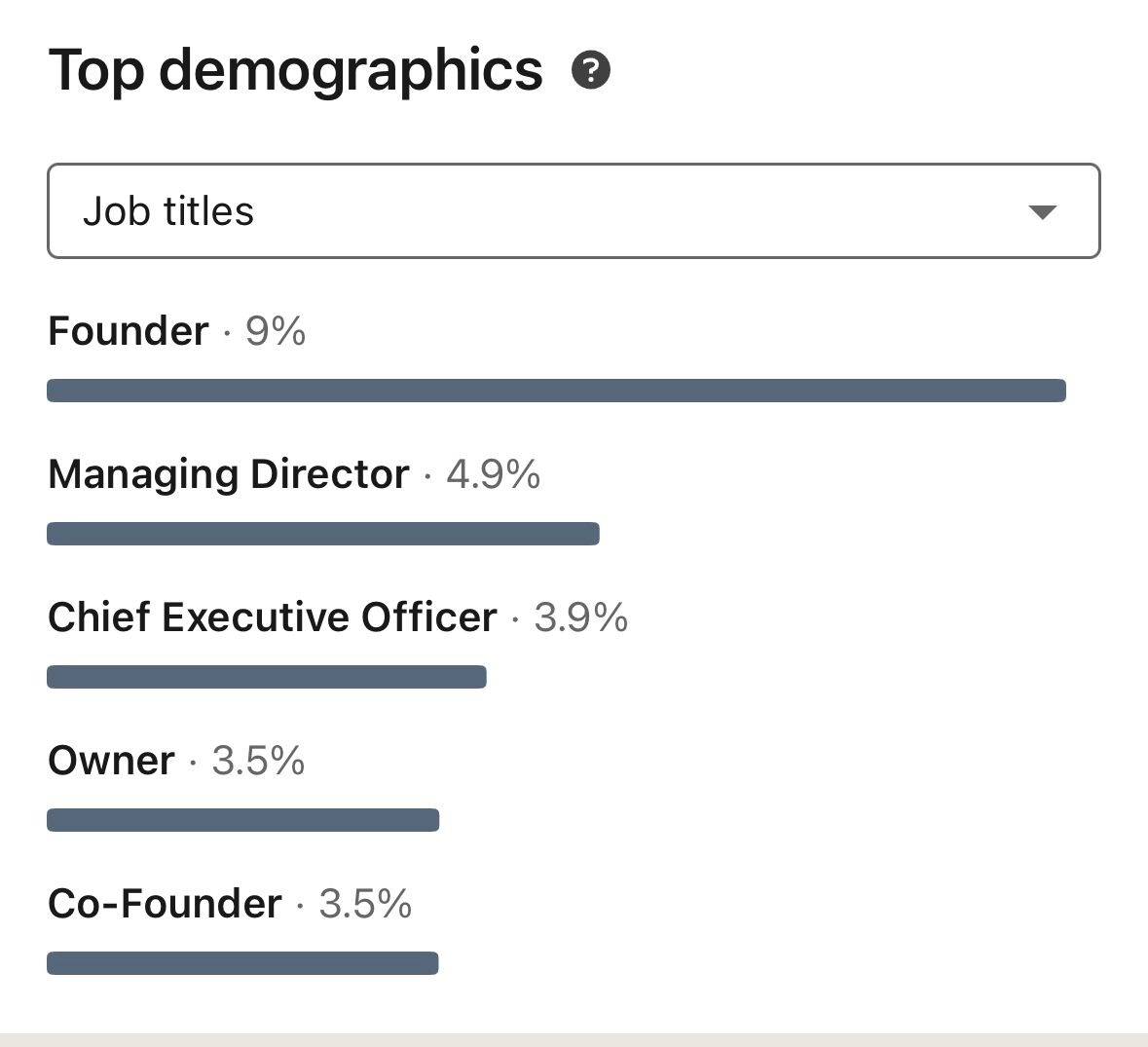Select the Managing Director label
The width and height of the screenshot is (1148, 1047).
coord(229,474)
